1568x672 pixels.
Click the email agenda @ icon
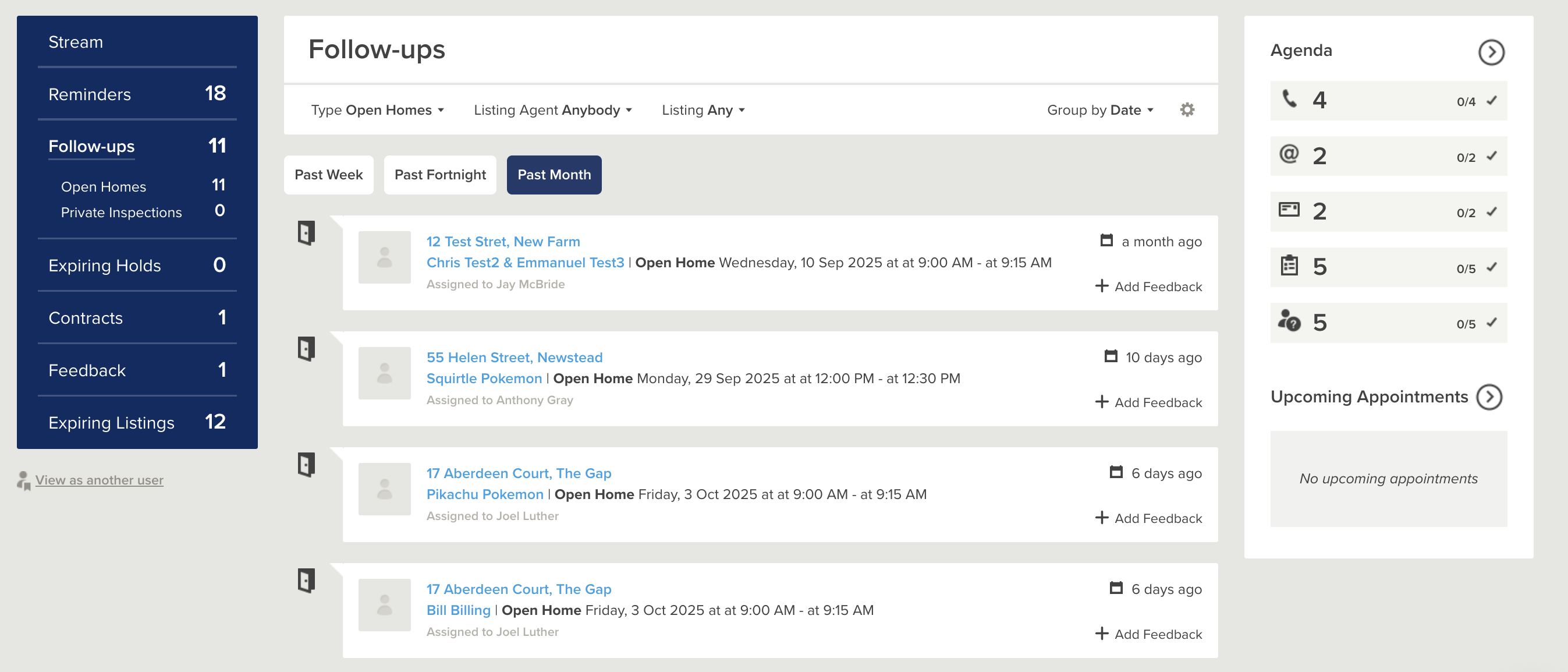tap(1289, 155)
